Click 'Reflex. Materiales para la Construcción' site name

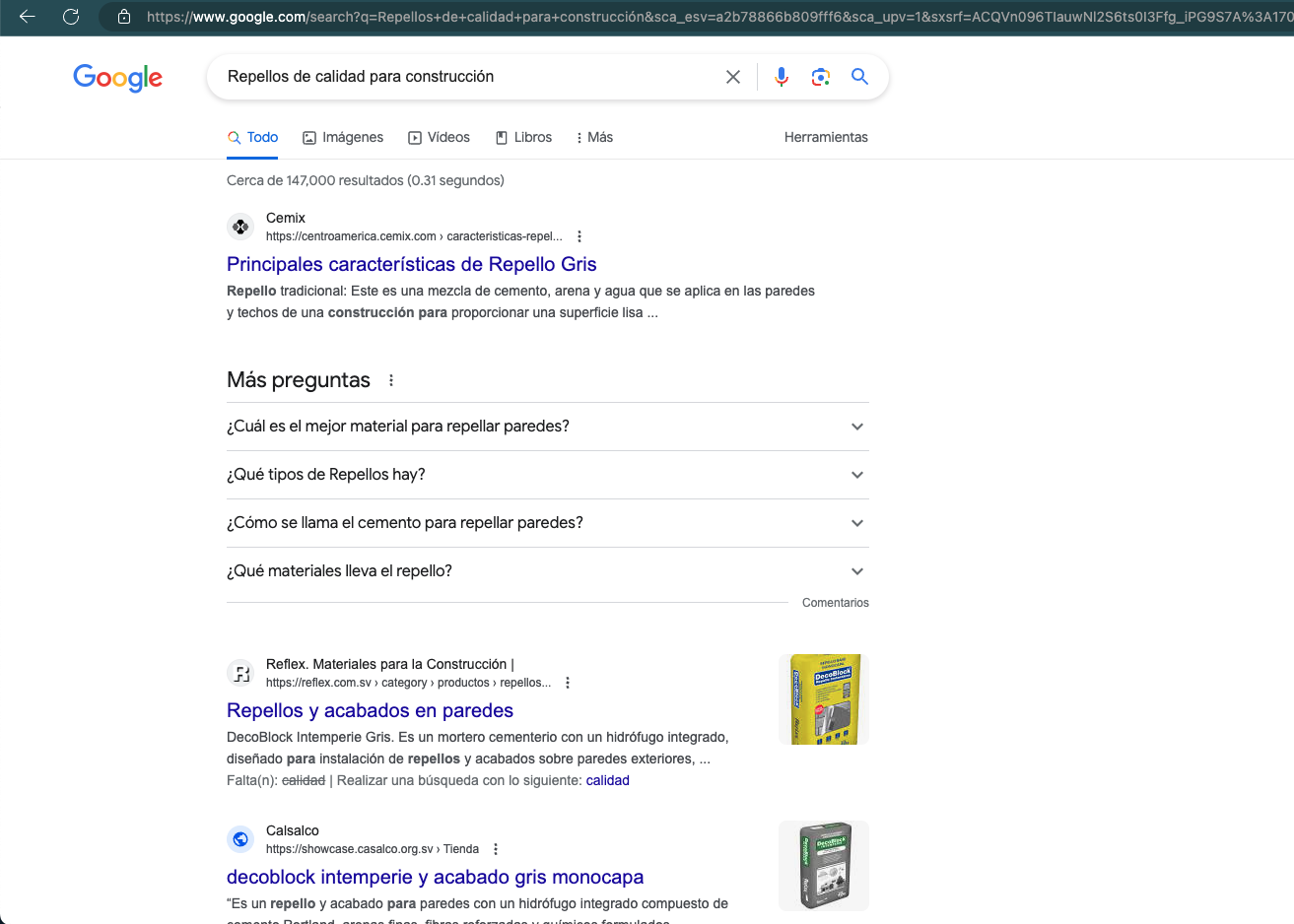(x=390, y=664)
